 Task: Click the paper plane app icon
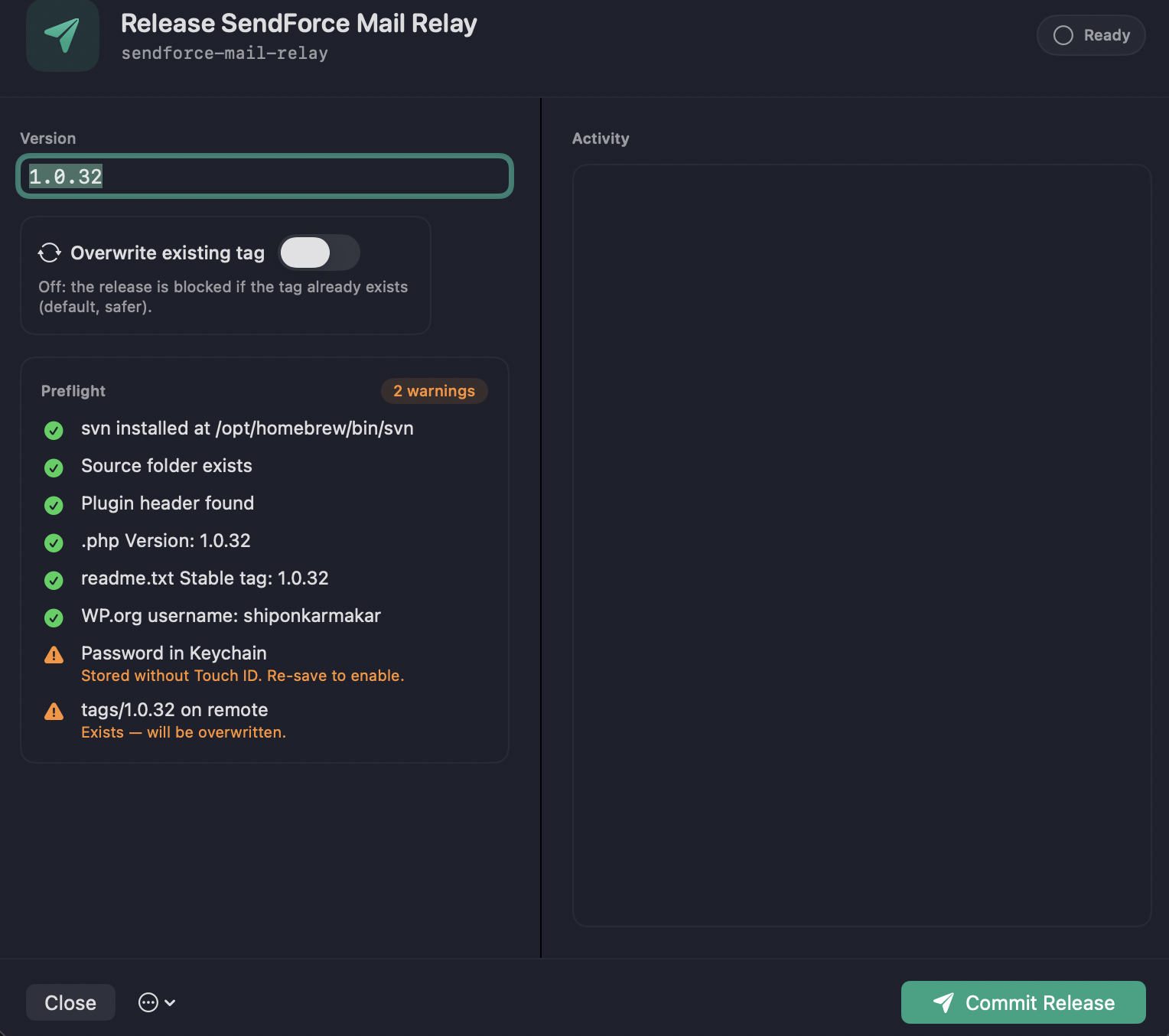coord(62,36)
